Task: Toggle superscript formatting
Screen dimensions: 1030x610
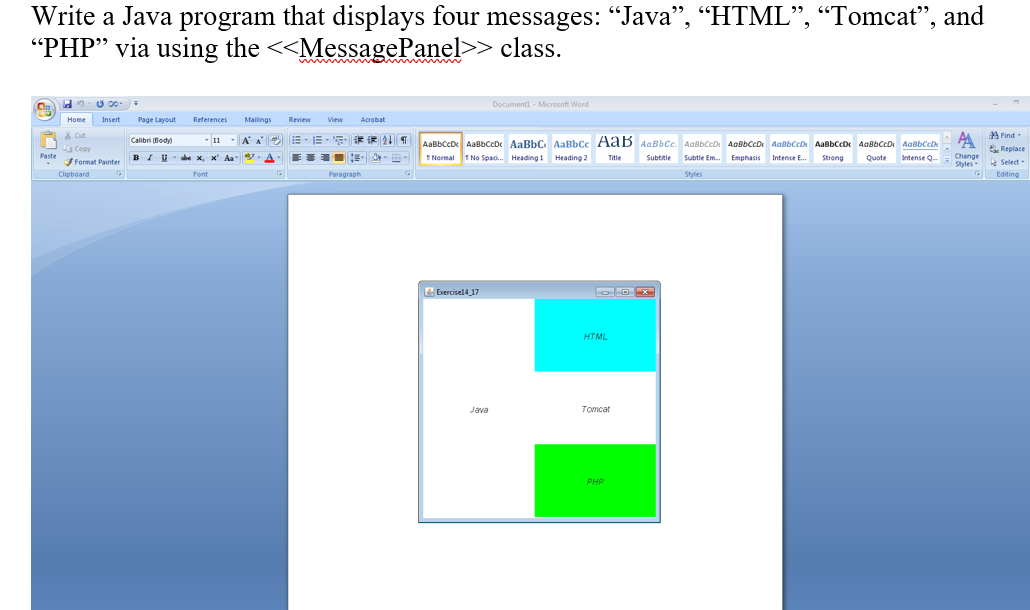Action: (x=214, y=157)
